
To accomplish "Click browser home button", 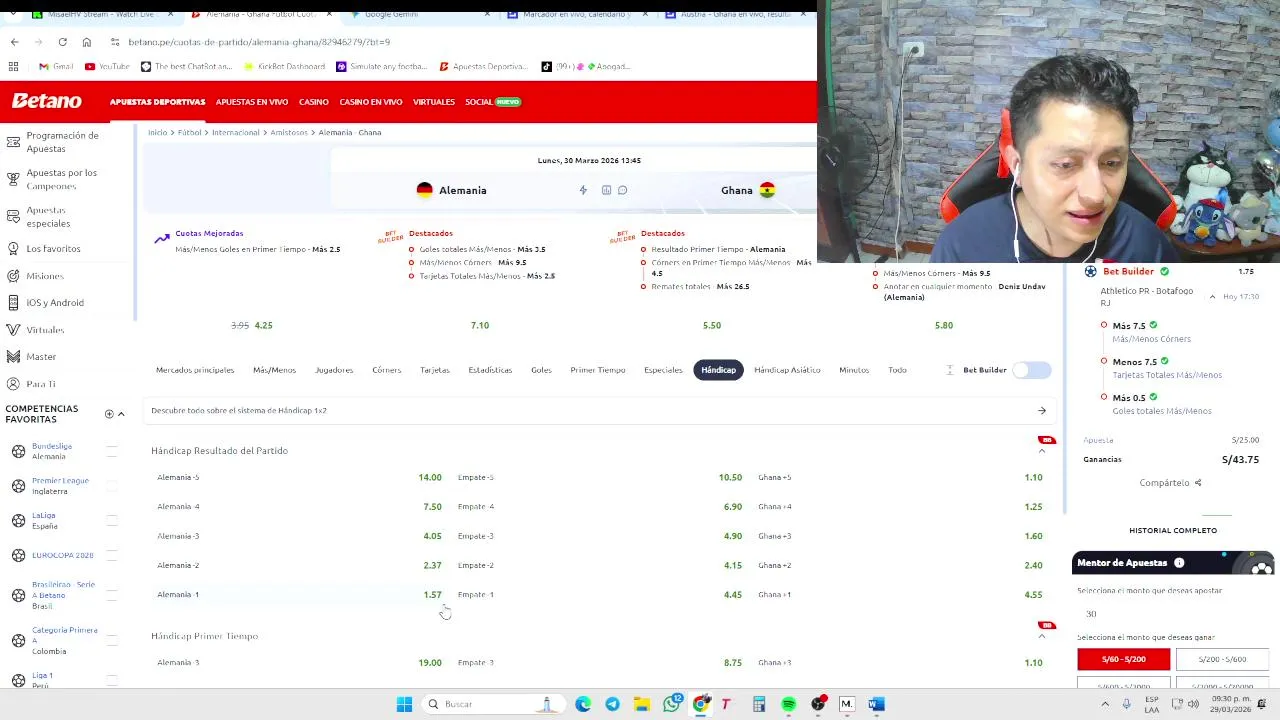I will (x=87, y=42).
